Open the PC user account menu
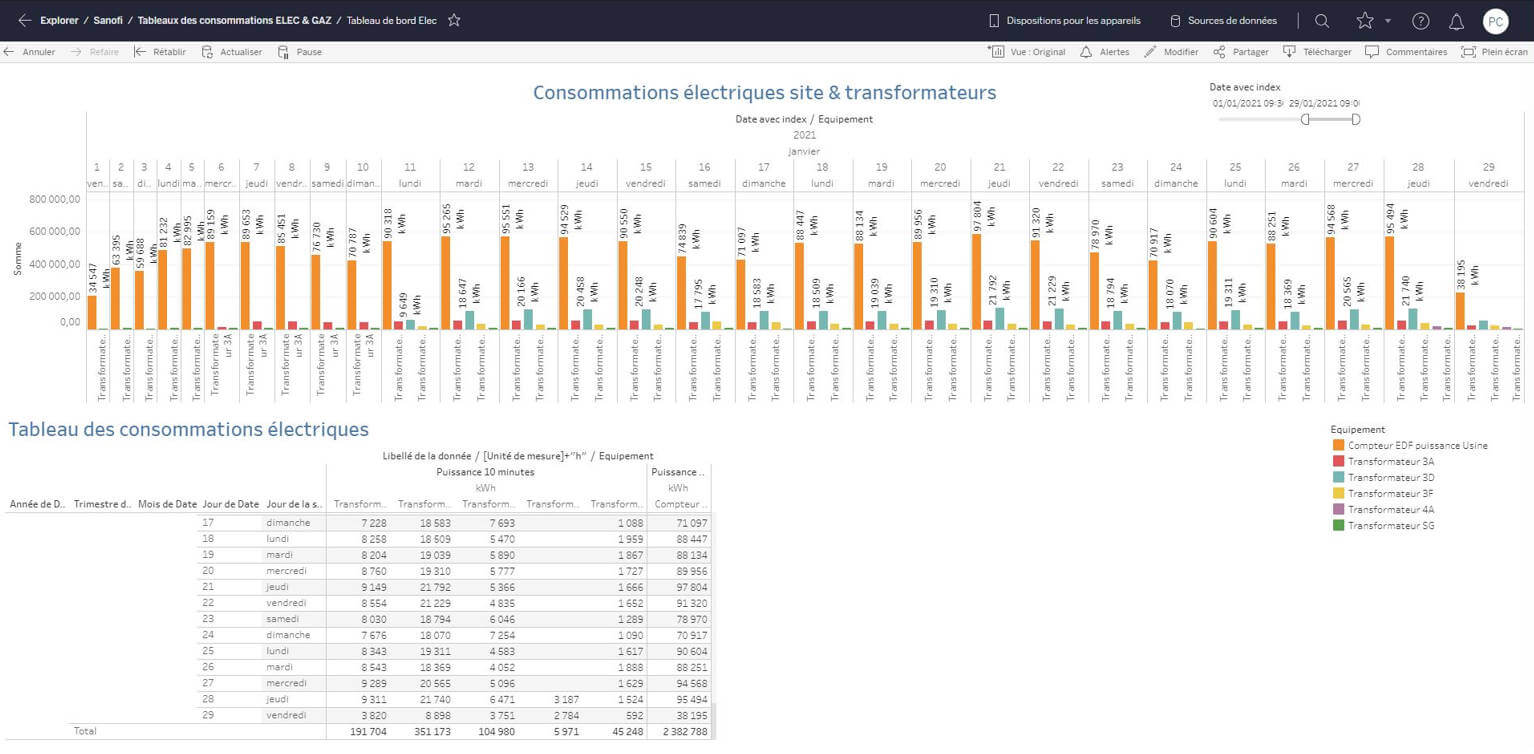Screen dimensions: 1534x754 [1495, 21]
